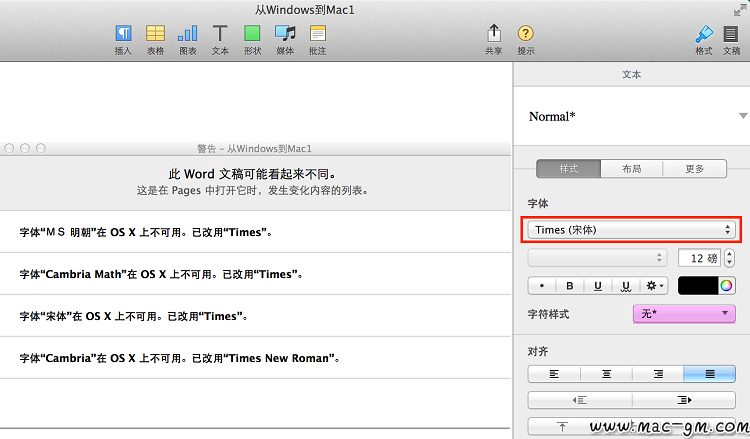This screenshot has width=750, height=439.
Task: Align text left
Action: point(554,374)
